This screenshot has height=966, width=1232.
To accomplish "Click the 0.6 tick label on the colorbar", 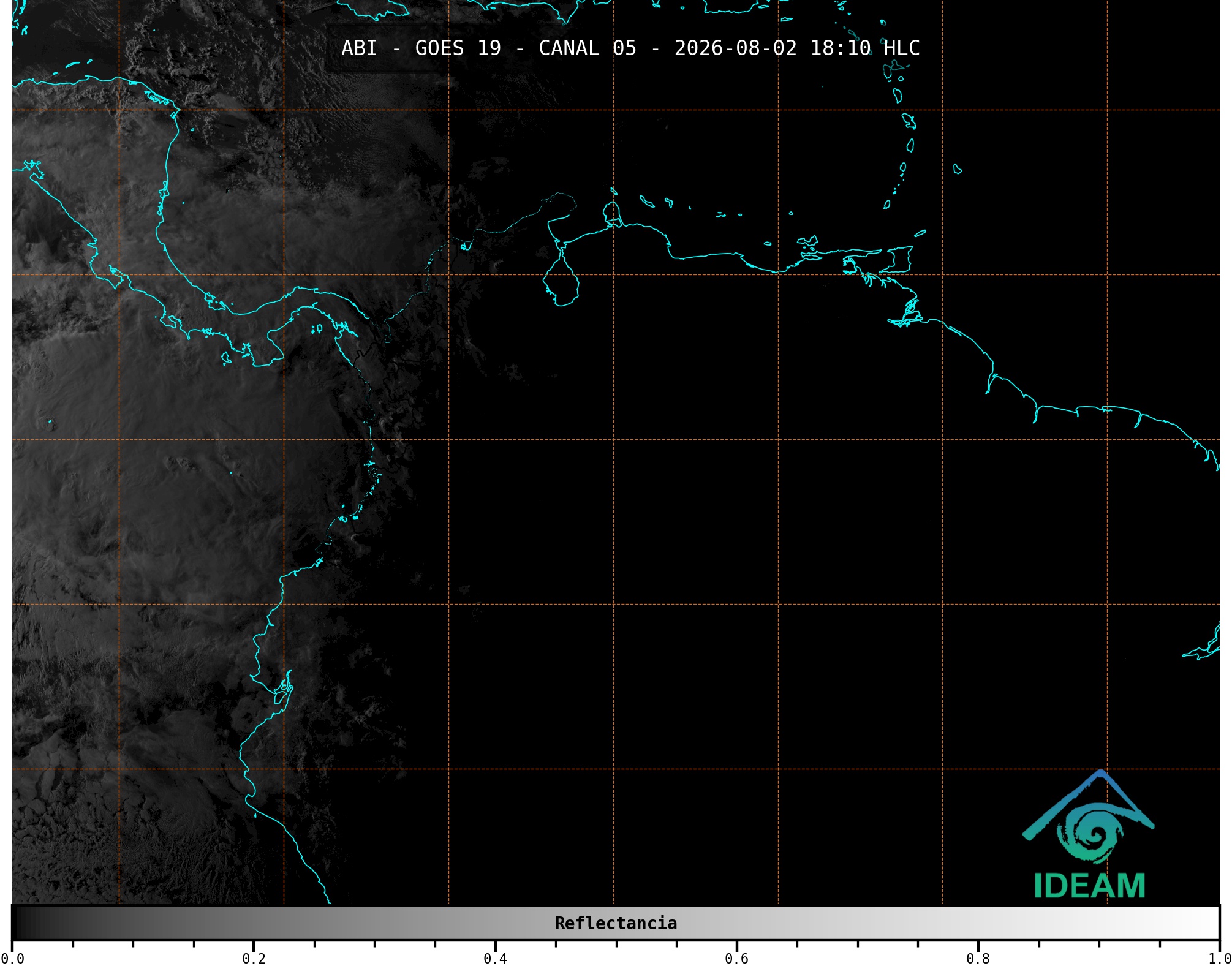I will [736, 959].
